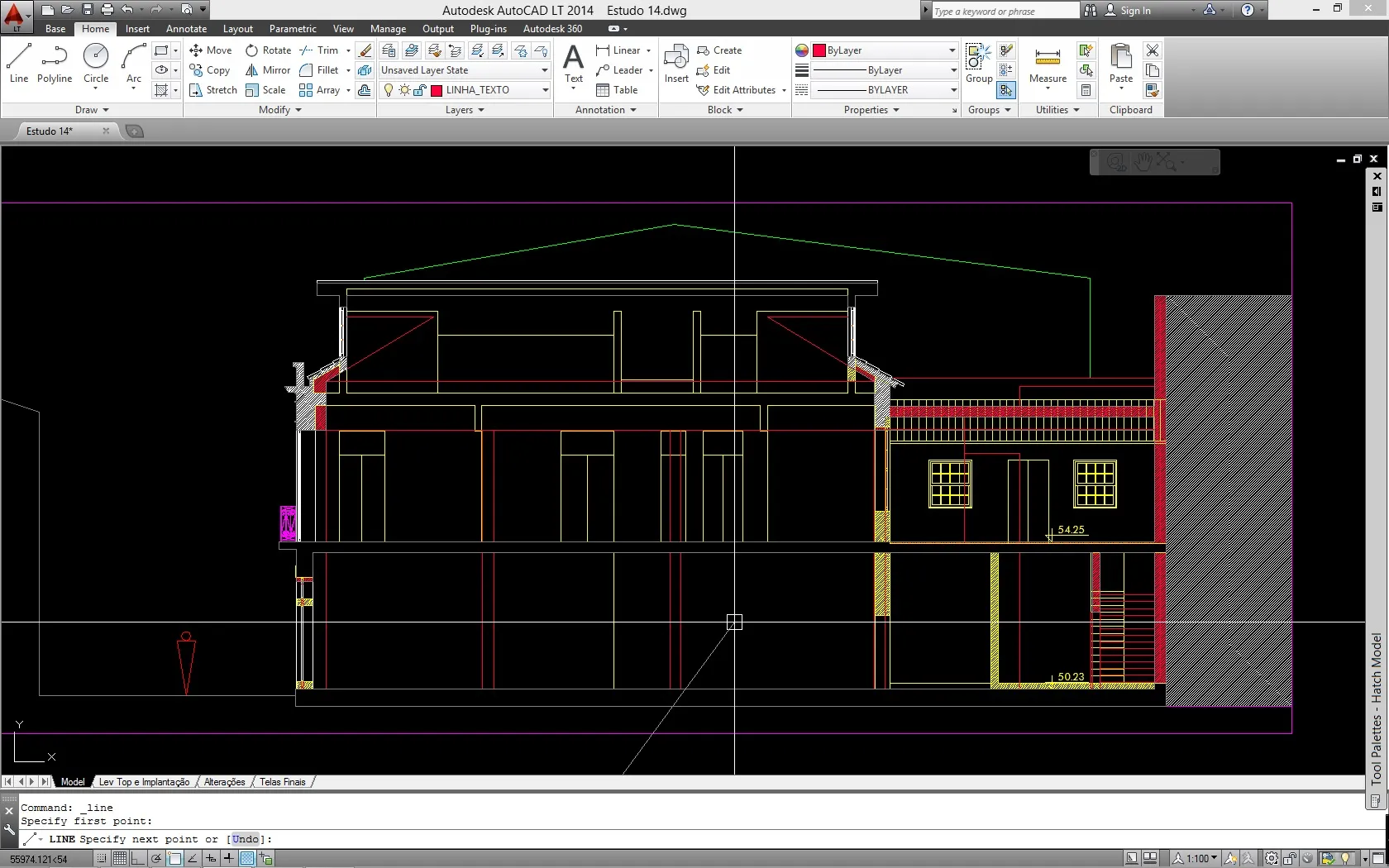Select the Polyline drawing tool

tap(54, 63)
